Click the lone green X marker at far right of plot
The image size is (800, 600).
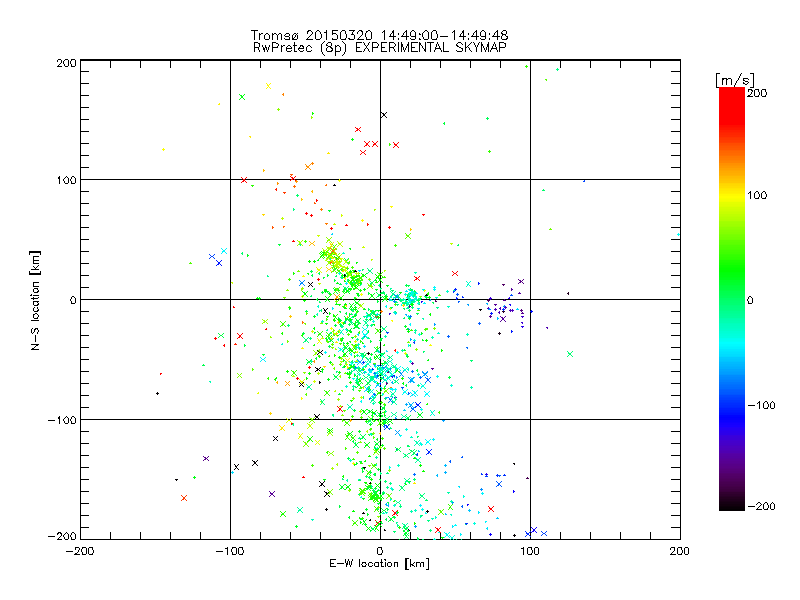tap(570, 354)
